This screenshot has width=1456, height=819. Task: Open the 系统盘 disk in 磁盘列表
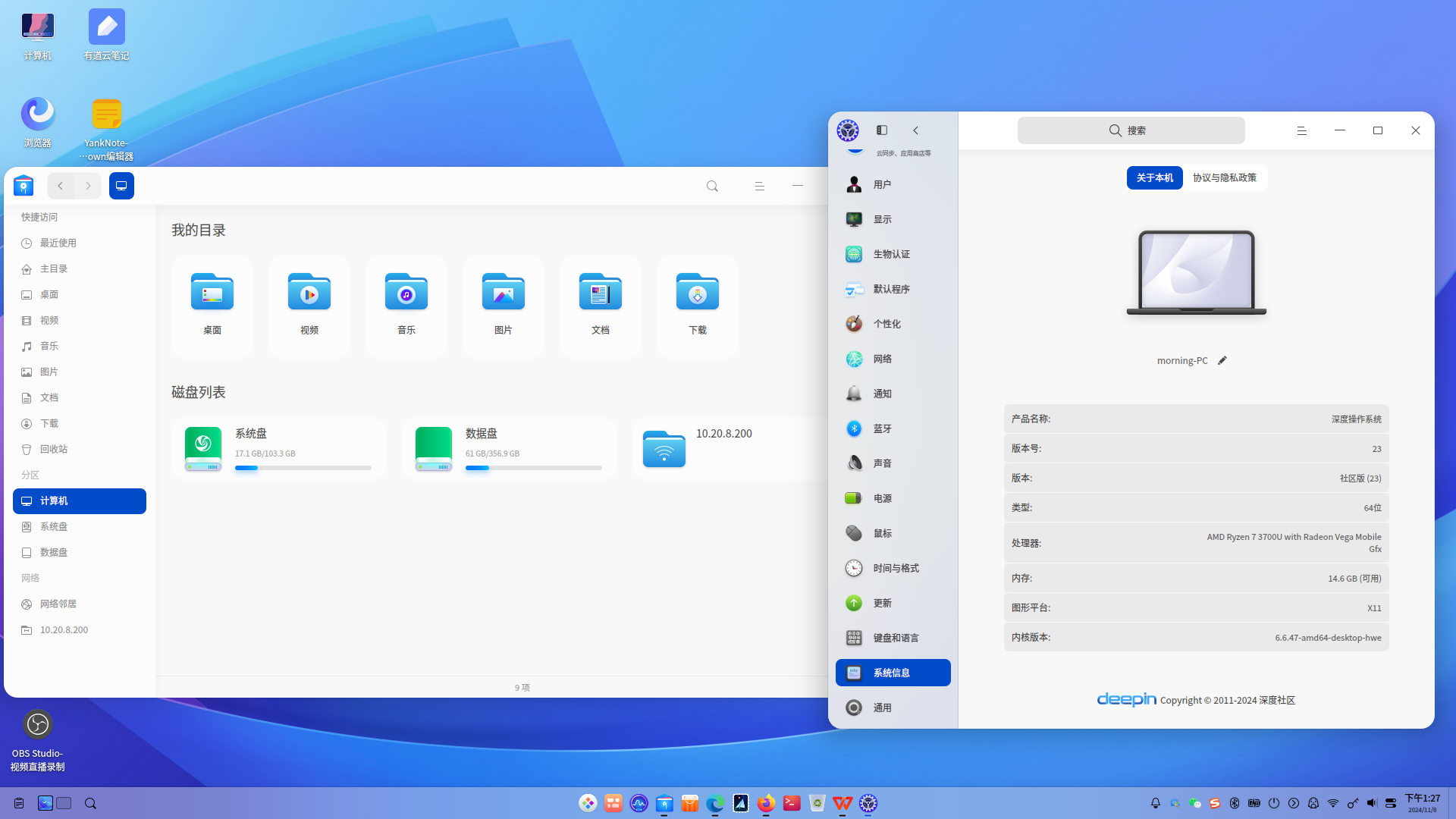279,448
